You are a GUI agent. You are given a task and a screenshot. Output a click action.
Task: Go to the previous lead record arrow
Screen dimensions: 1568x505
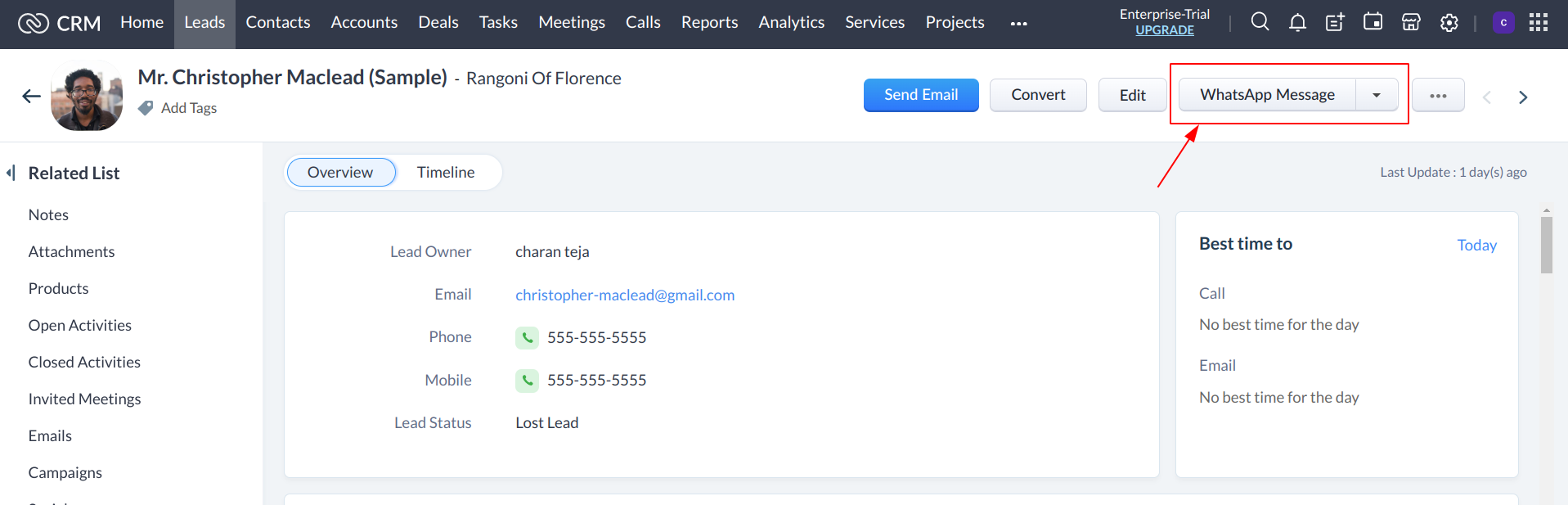tap(1487, 97)
